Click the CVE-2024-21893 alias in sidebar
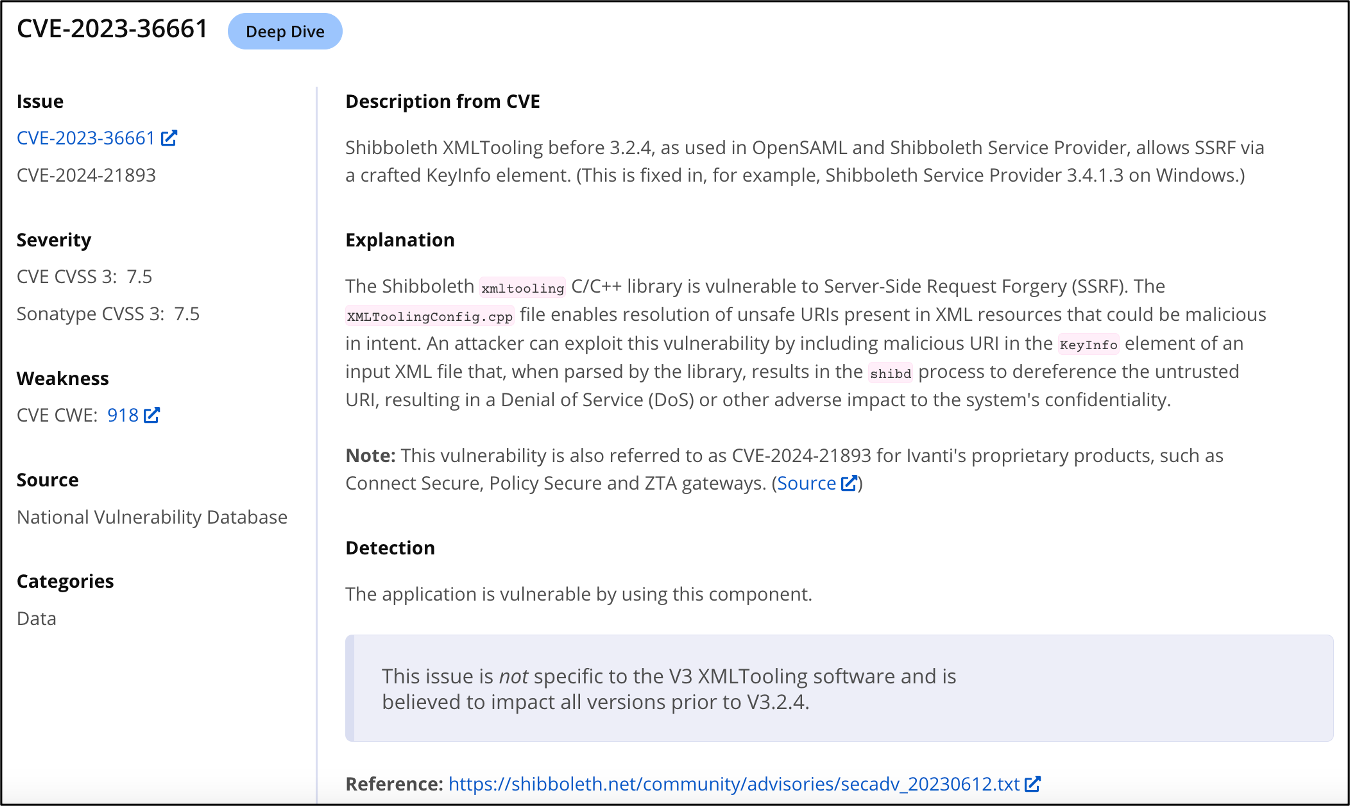The height and width of the screenshot is (806, 1350). click(x=86, y=175)
